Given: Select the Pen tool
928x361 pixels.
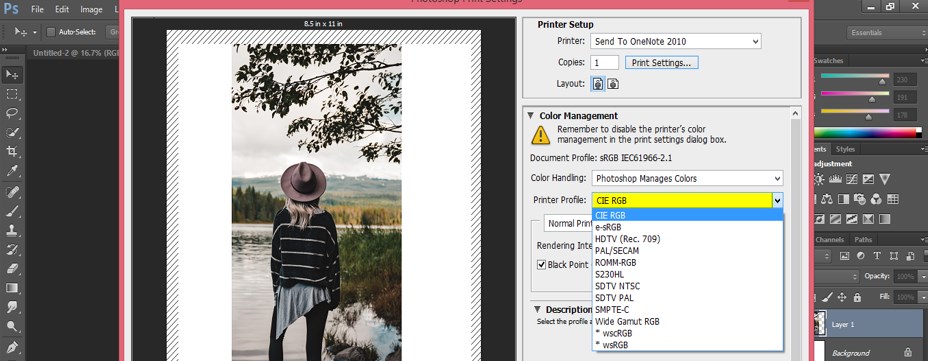Looking at the screenshot, I should 12,347.
